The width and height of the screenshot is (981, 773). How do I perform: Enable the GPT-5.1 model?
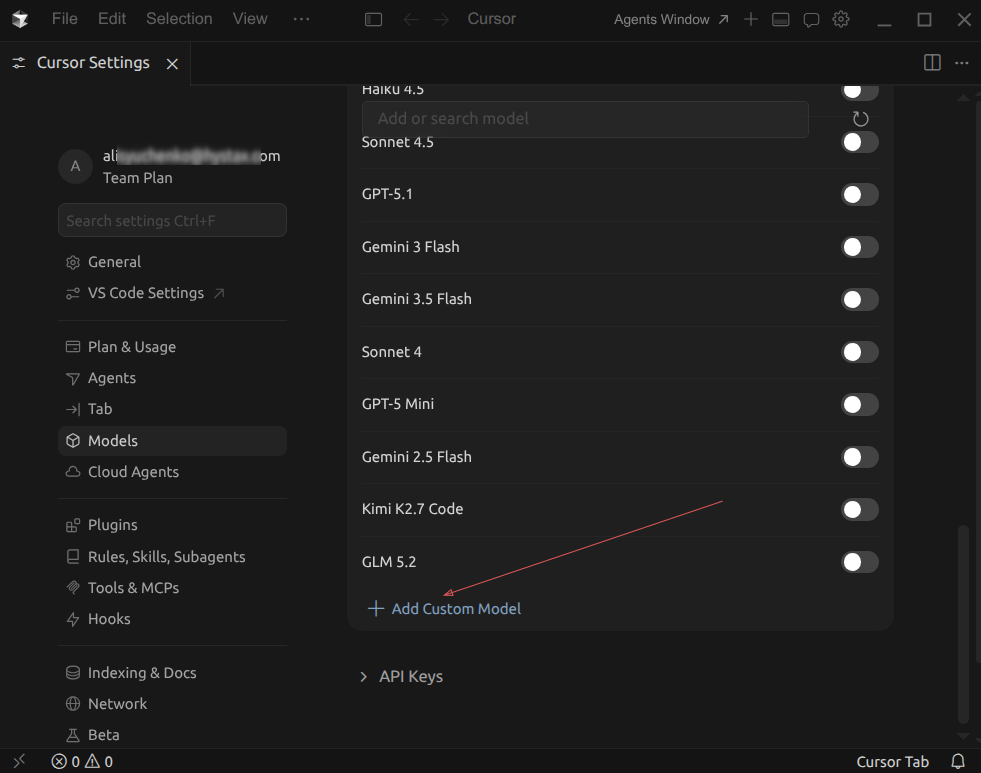coord(860,195)
